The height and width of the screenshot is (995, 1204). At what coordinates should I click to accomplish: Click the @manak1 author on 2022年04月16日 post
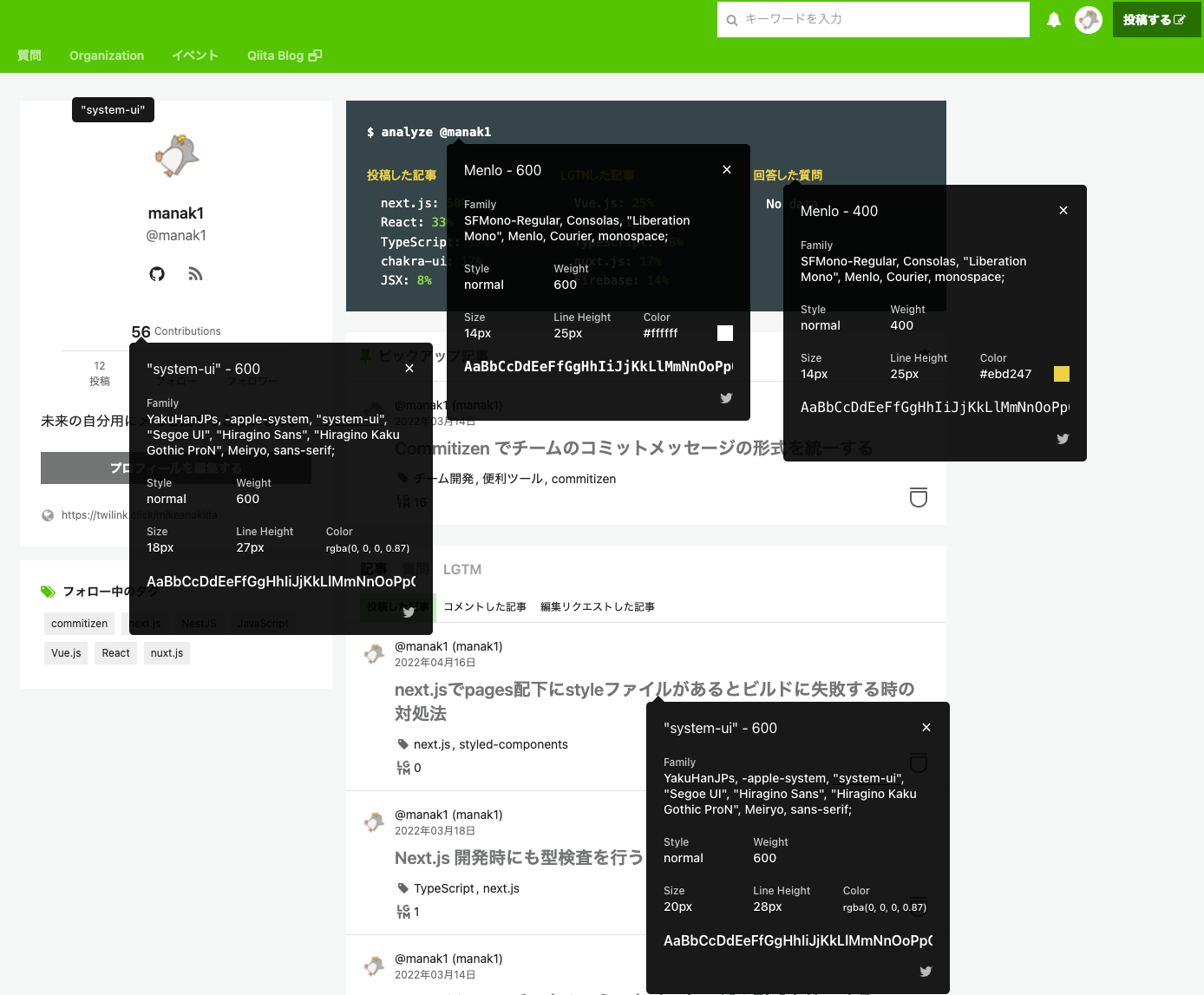(448, 646)
